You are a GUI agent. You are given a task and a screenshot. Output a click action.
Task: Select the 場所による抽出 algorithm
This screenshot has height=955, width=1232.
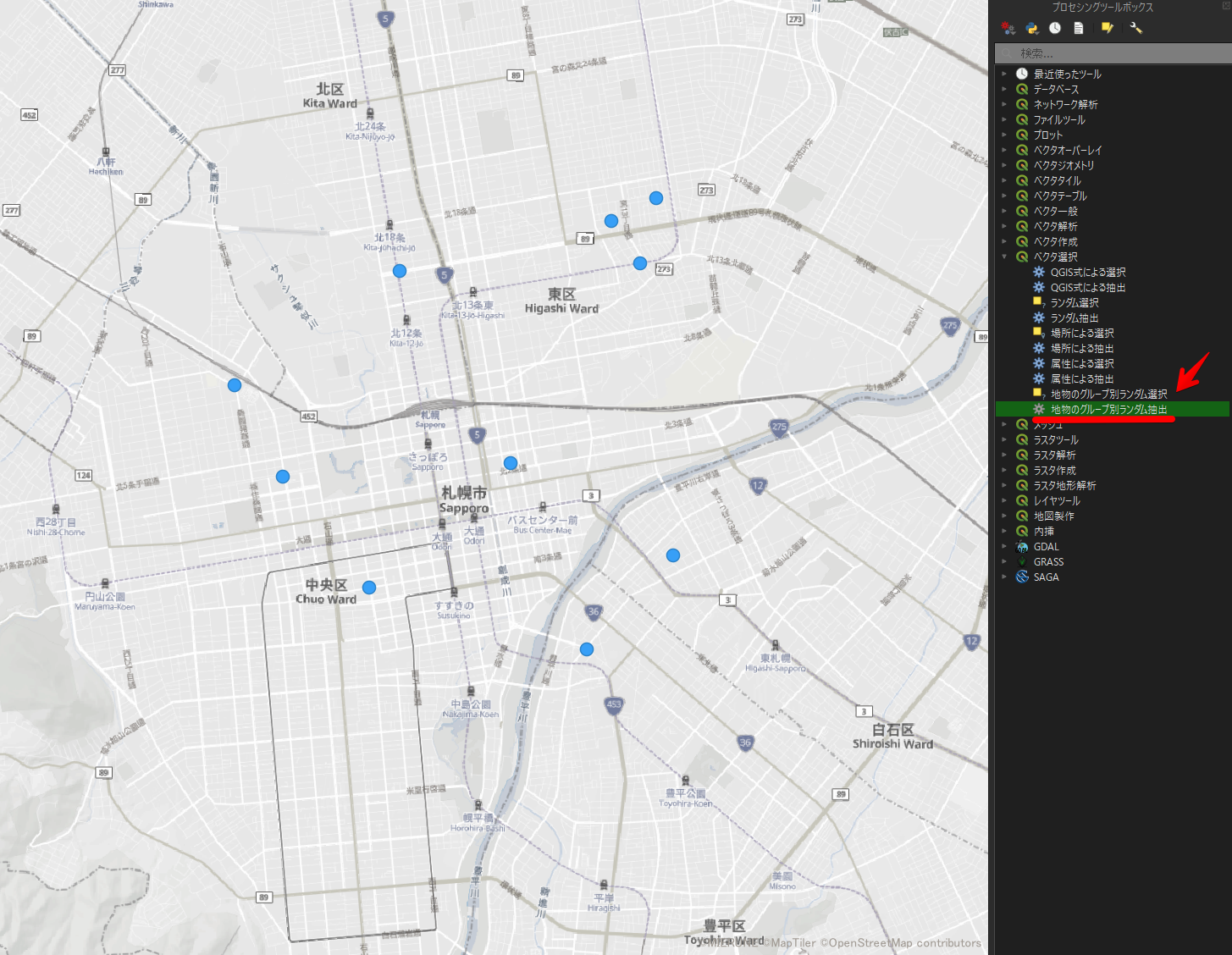pos(1113,349)
